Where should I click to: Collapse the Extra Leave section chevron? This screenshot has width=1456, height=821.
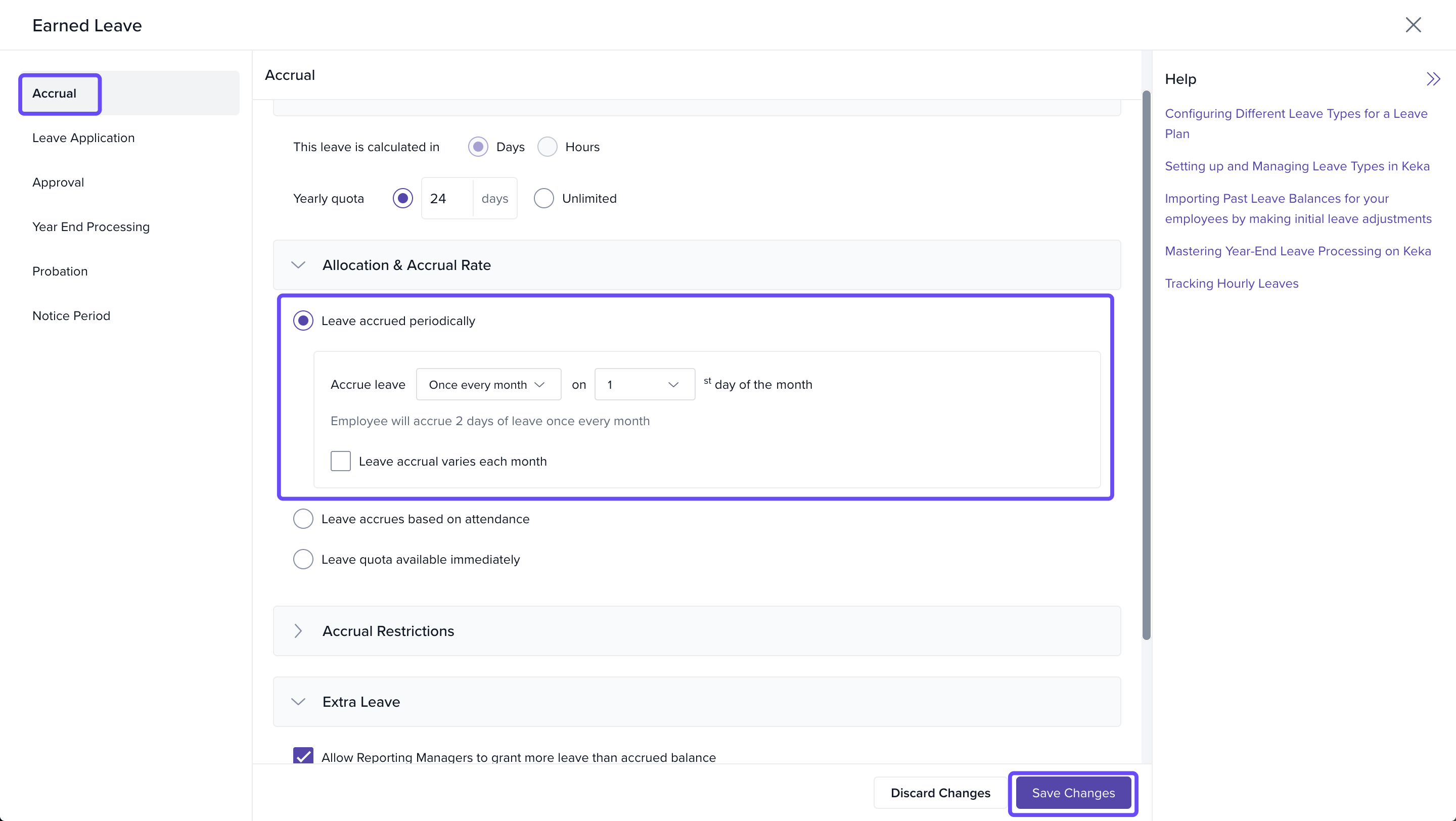coord(298,702)
